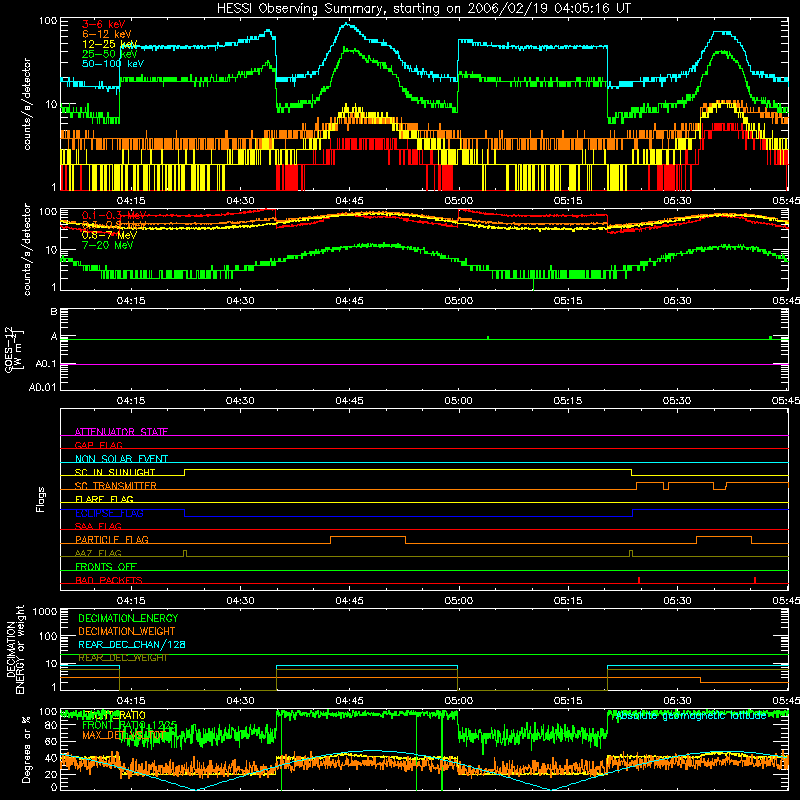This screenshot has height=800, width=800.
Task: Click the REAR_DEC_WEIGHT legend label
Action: click(x=123, y=658)
